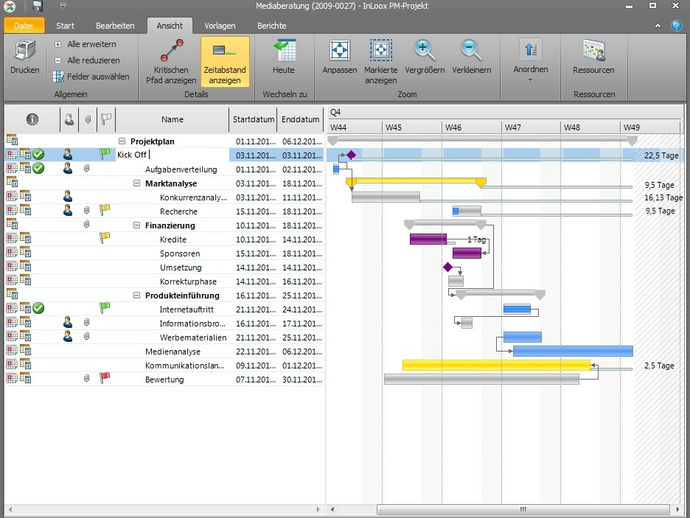Click green checkmark on Kick Off row
690x518 pixels.
(x=39, y=154)
